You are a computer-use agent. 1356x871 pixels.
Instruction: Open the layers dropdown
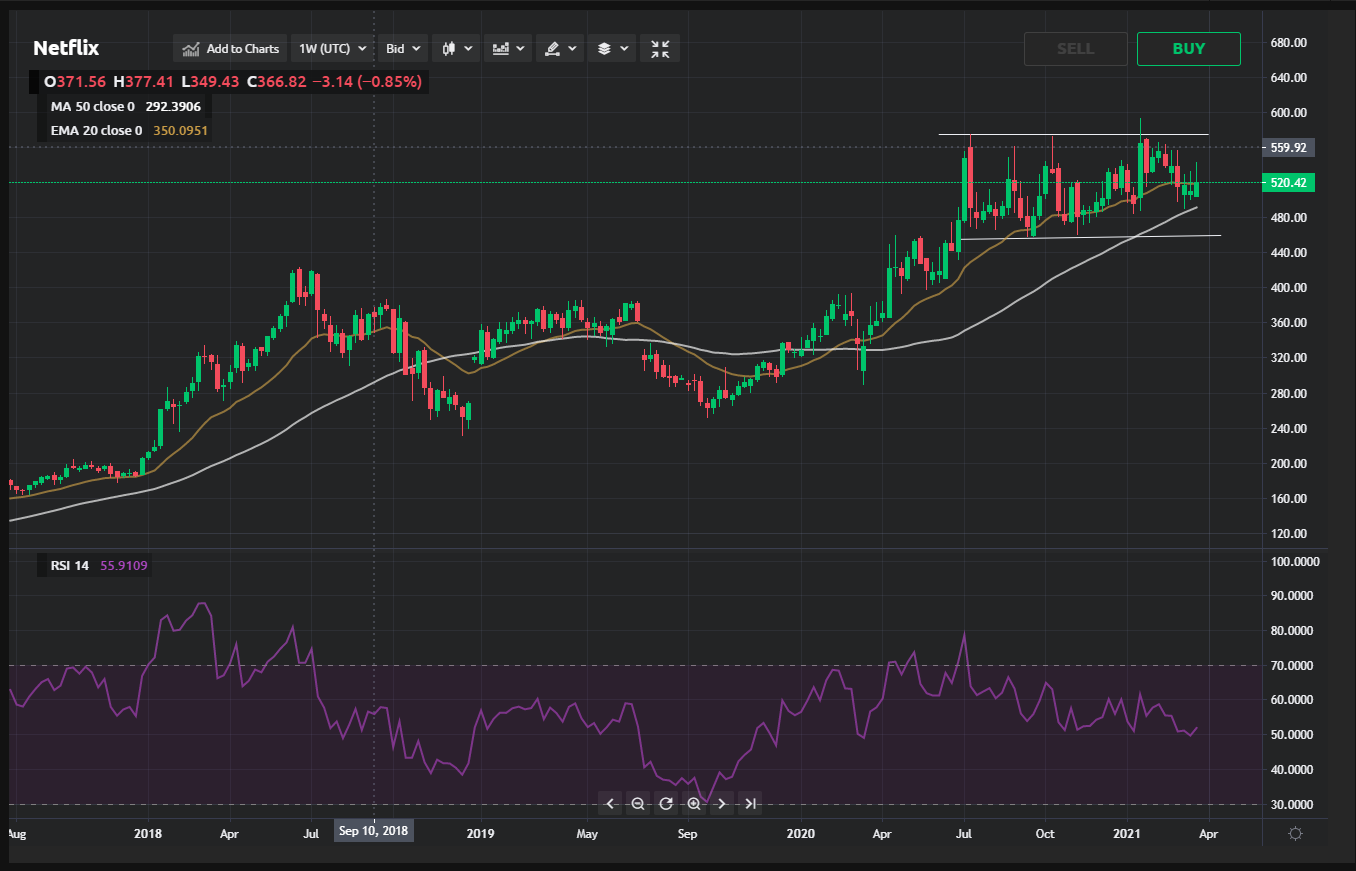[612, 48]
